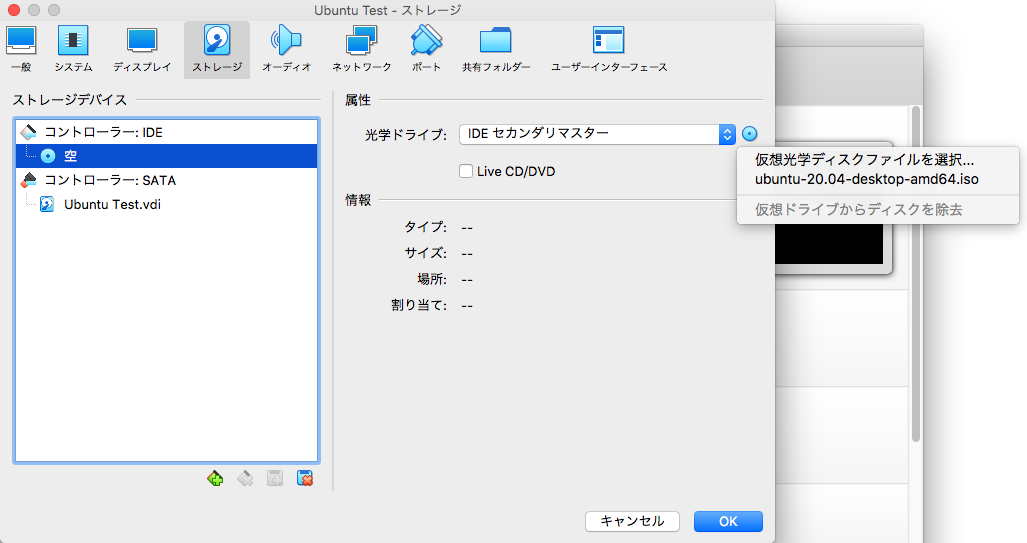
Task: Click the add new controller icon
Action: 215,479
